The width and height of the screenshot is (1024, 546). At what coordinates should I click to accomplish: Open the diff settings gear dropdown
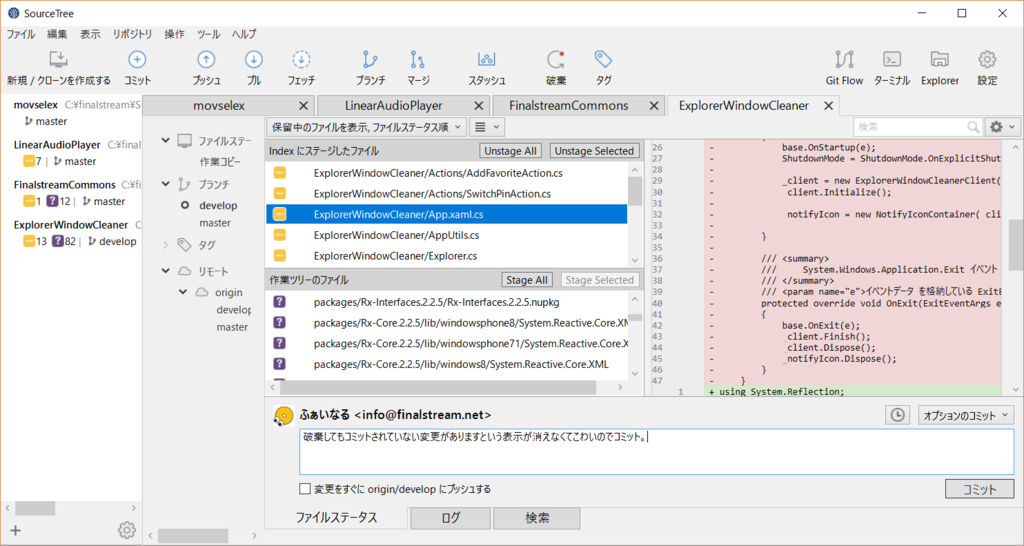pos(1002,127)
